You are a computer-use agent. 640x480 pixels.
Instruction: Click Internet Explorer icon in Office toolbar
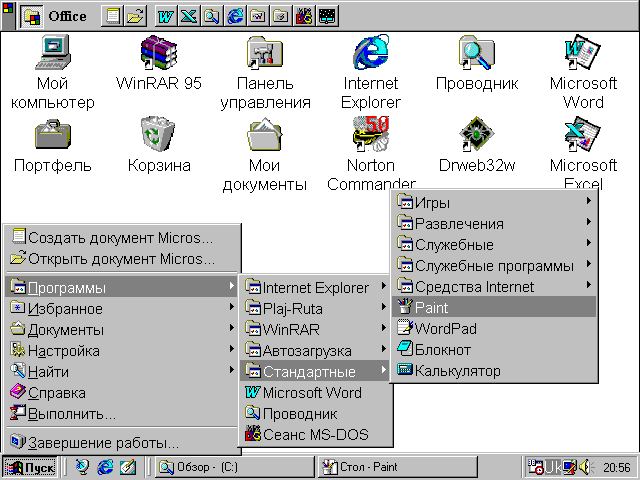tap(236, 17)
